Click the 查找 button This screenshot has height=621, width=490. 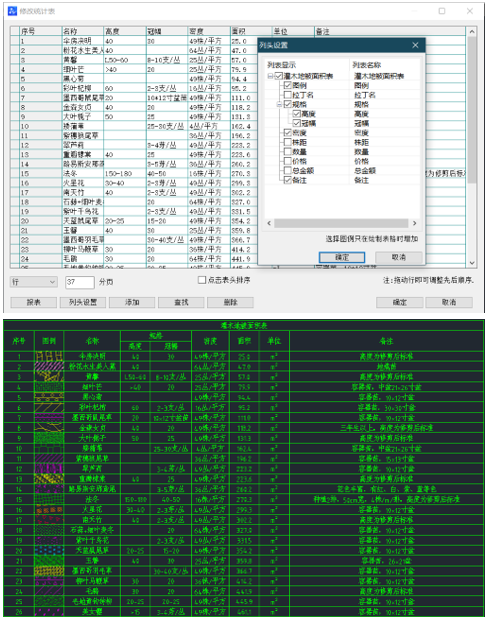pos(181,302)
